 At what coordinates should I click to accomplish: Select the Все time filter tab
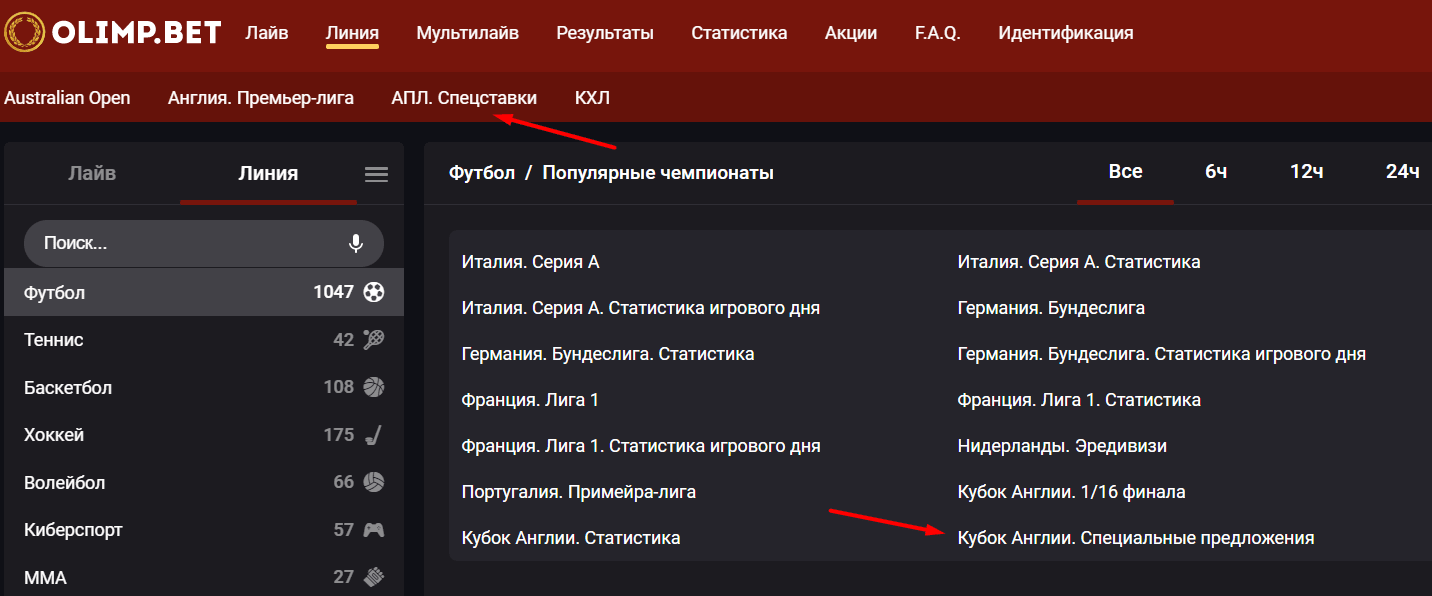[x=1125, y=172]
